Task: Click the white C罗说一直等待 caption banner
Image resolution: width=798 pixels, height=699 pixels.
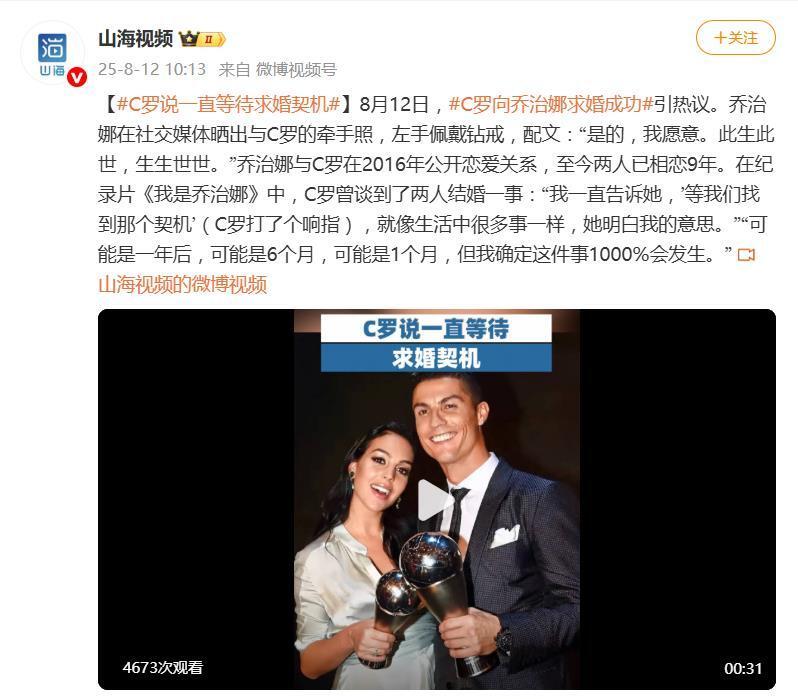Action: [436, 328]
